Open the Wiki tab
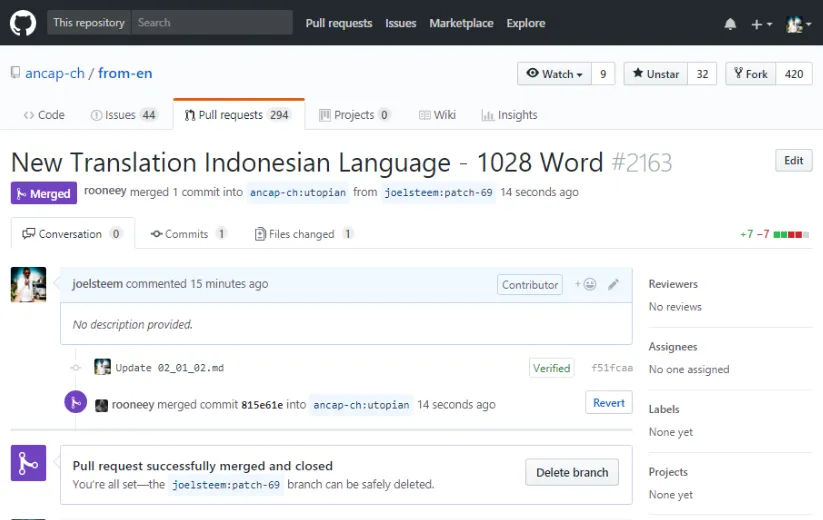 click(437, 115)
